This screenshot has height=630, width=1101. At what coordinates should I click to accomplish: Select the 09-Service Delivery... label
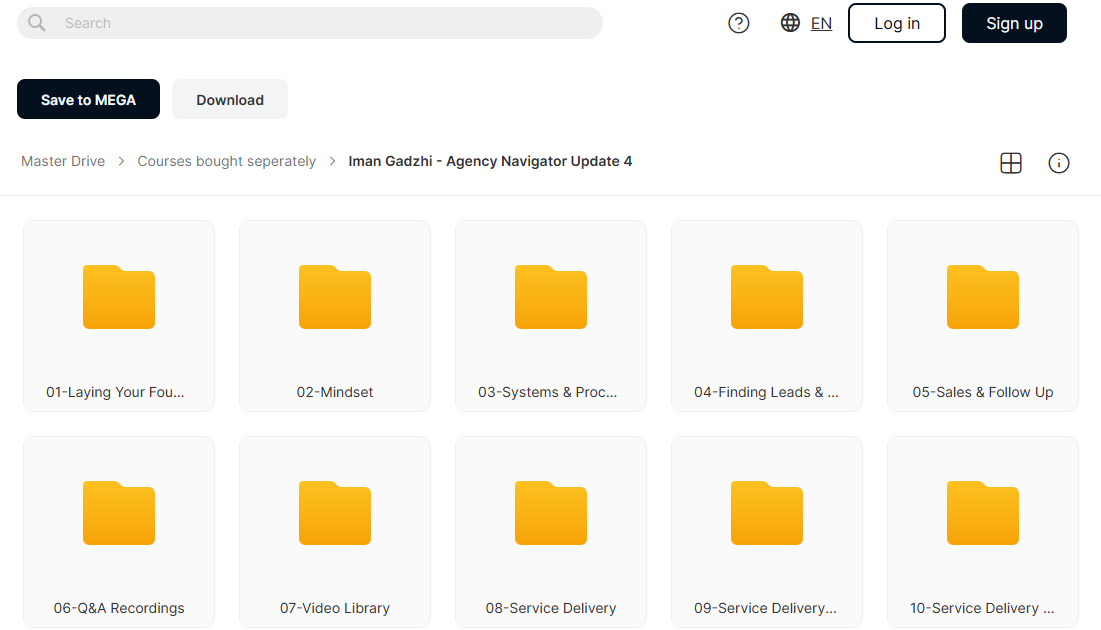(x=765, y=608)
